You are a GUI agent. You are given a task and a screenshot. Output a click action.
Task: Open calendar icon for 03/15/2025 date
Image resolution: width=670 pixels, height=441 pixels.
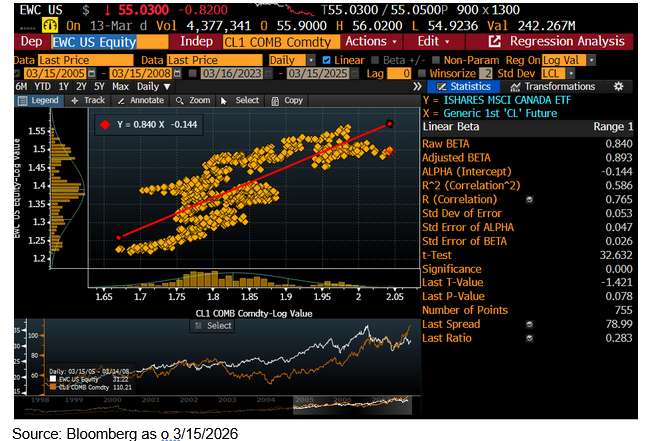[x=354, y=74]
